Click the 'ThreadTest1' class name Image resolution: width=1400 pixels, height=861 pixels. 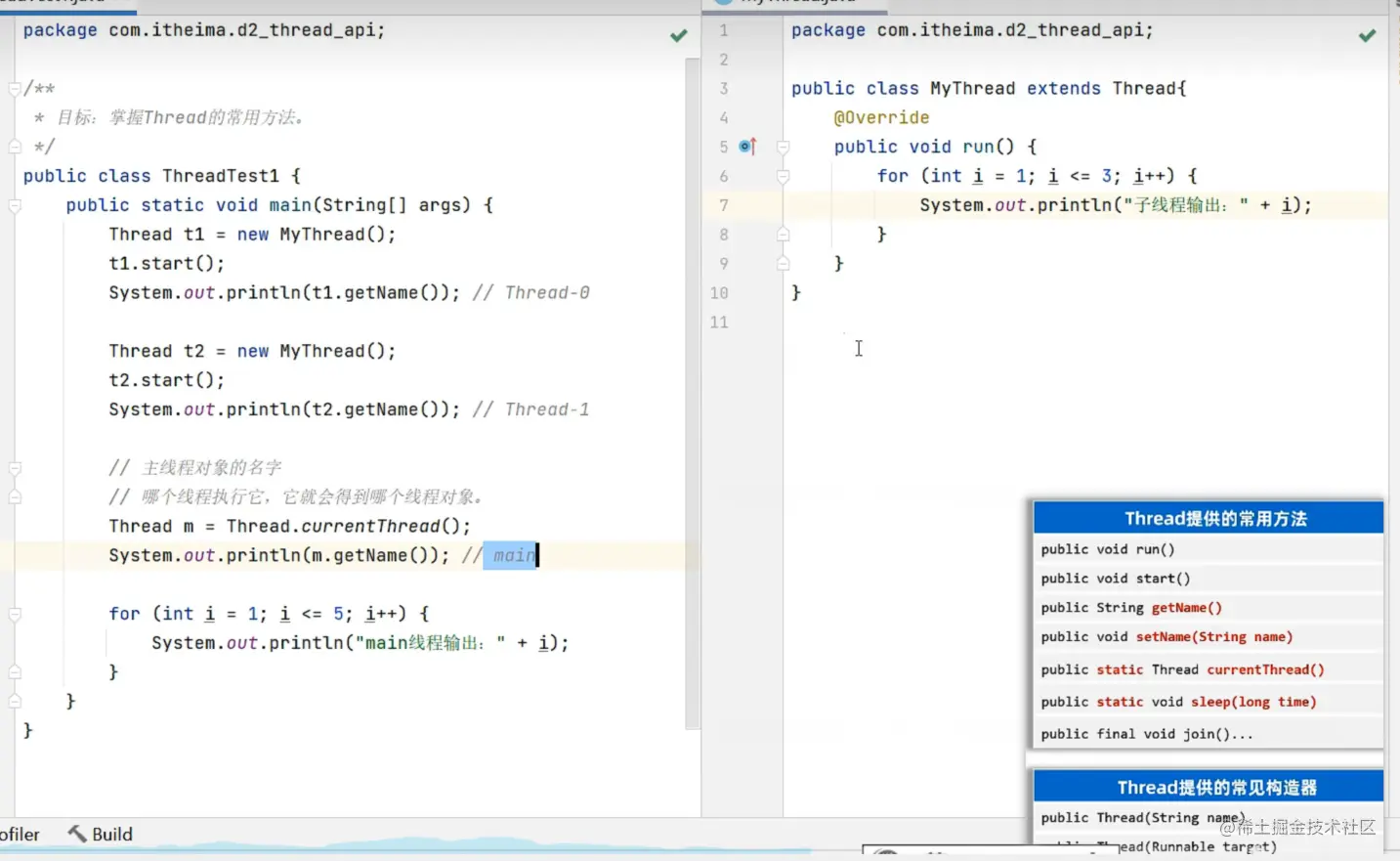(221, 176)
